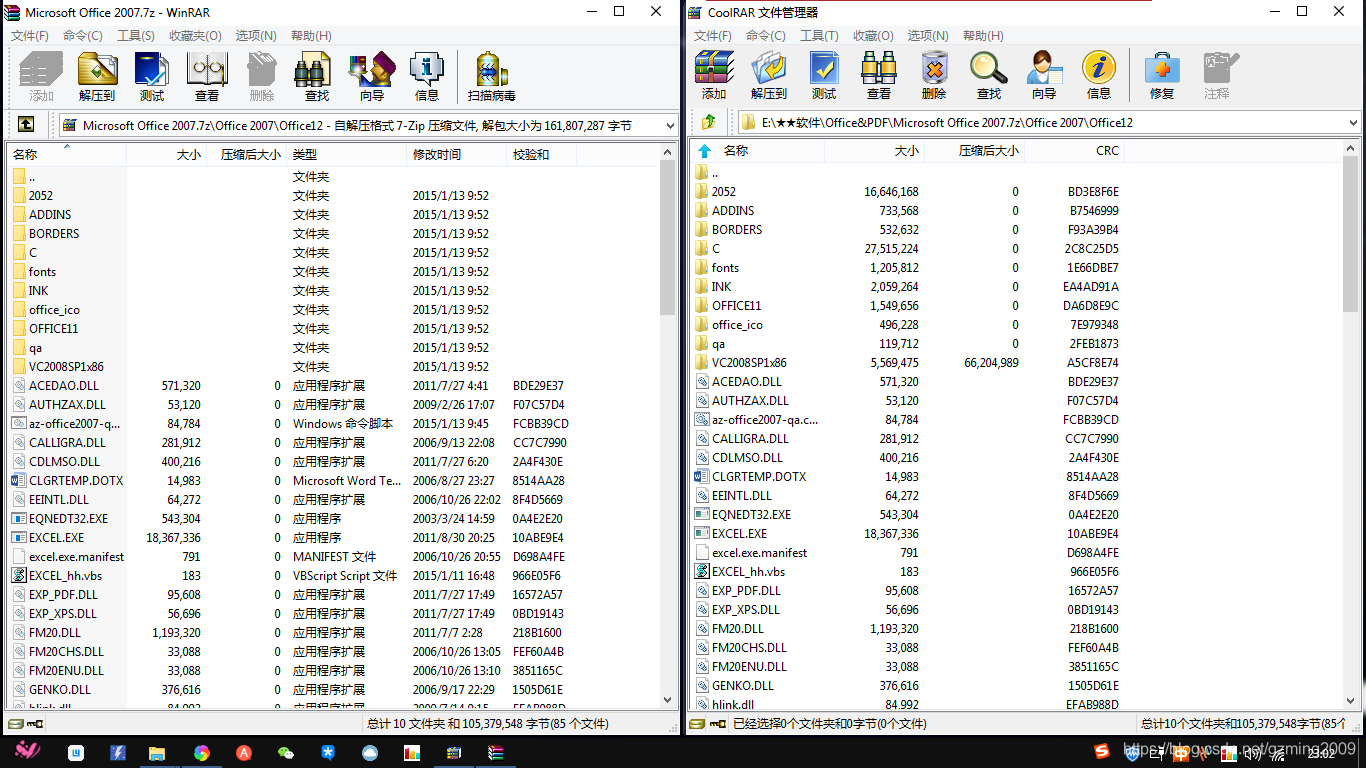Select EQNEDT32.EXE in CoolRAR list

click(751, 515)
